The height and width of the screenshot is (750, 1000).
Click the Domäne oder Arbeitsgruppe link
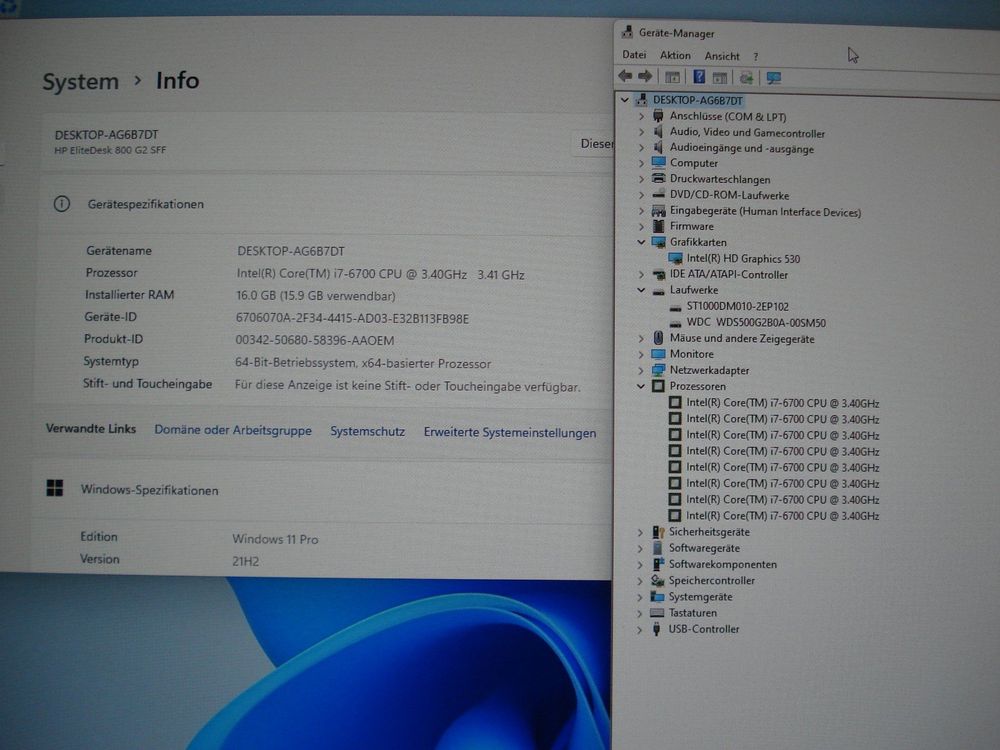click(232, 431)
